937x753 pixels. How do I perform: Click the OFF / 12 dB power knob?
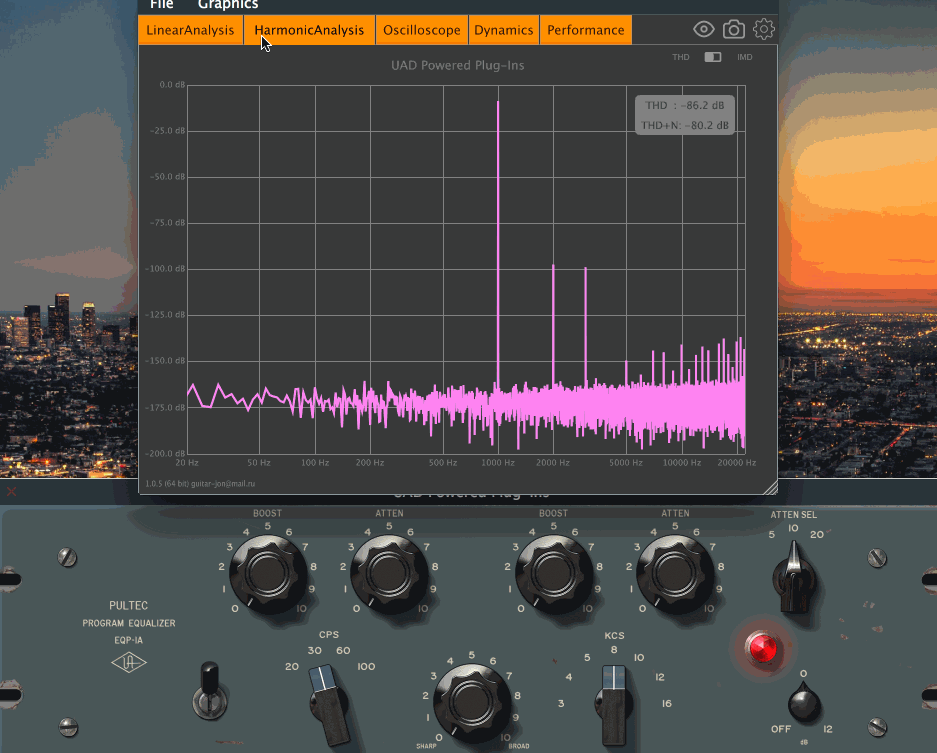804,703
